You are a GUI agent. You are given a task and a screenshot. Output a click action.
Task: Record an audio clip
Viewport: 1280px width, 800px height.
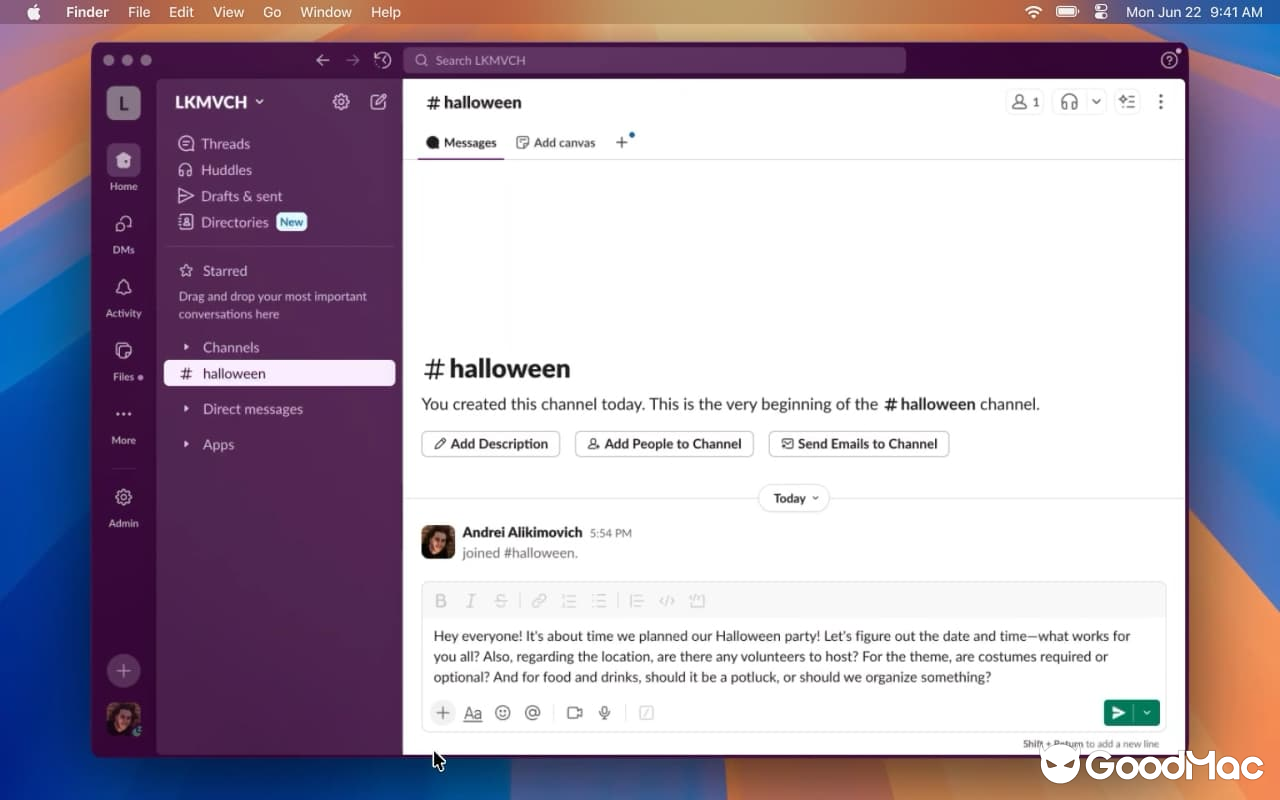tap(605, 713)
